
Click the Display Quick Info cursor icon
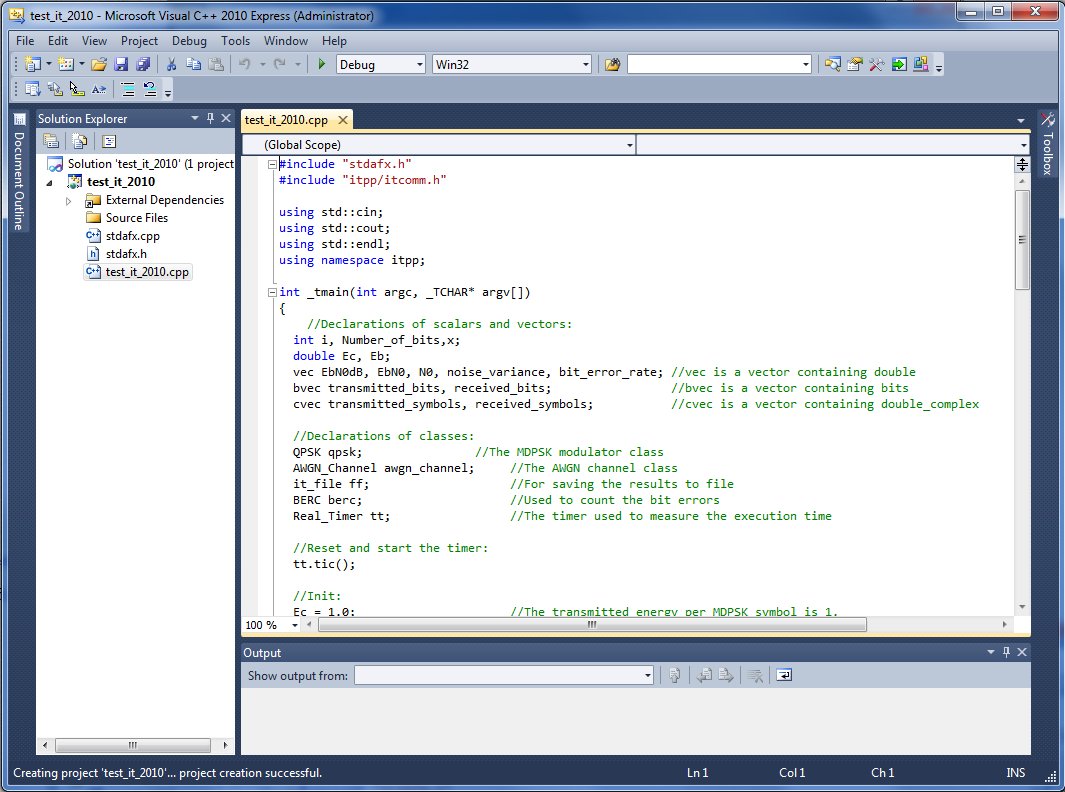pos(77,89)
